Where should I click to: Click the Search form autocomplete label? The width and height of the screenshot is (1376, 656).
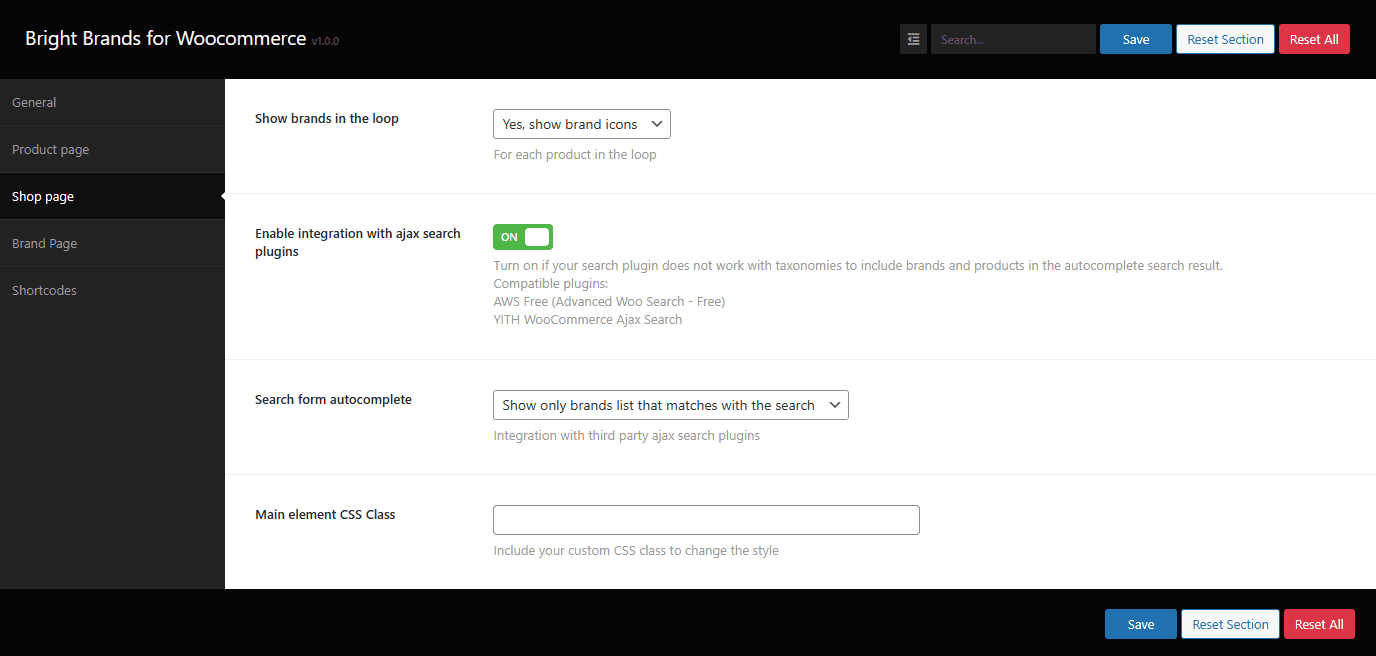point(333,399)
